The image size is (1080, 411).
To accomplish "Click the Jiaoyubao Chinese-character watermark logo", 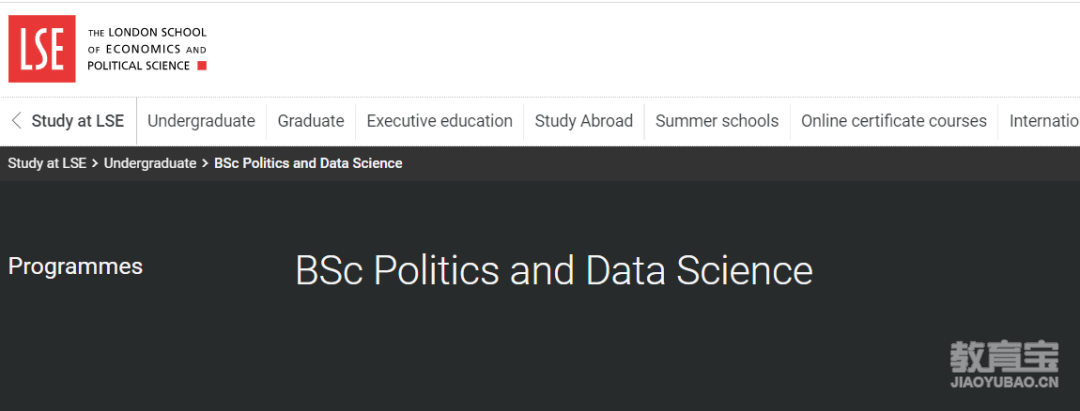I will coord(1004,357).
